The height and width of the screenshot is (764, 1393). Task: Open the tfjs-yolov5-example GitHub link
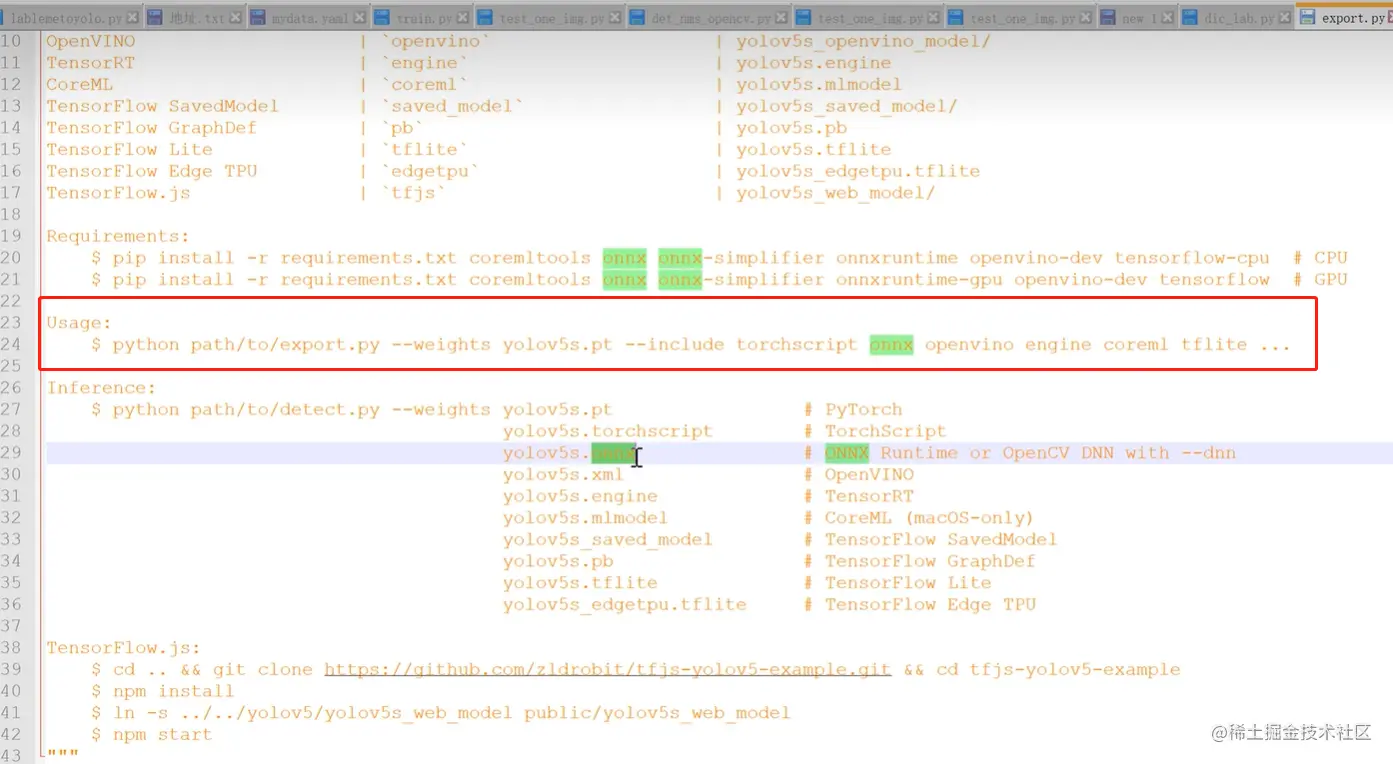(607, 670)
